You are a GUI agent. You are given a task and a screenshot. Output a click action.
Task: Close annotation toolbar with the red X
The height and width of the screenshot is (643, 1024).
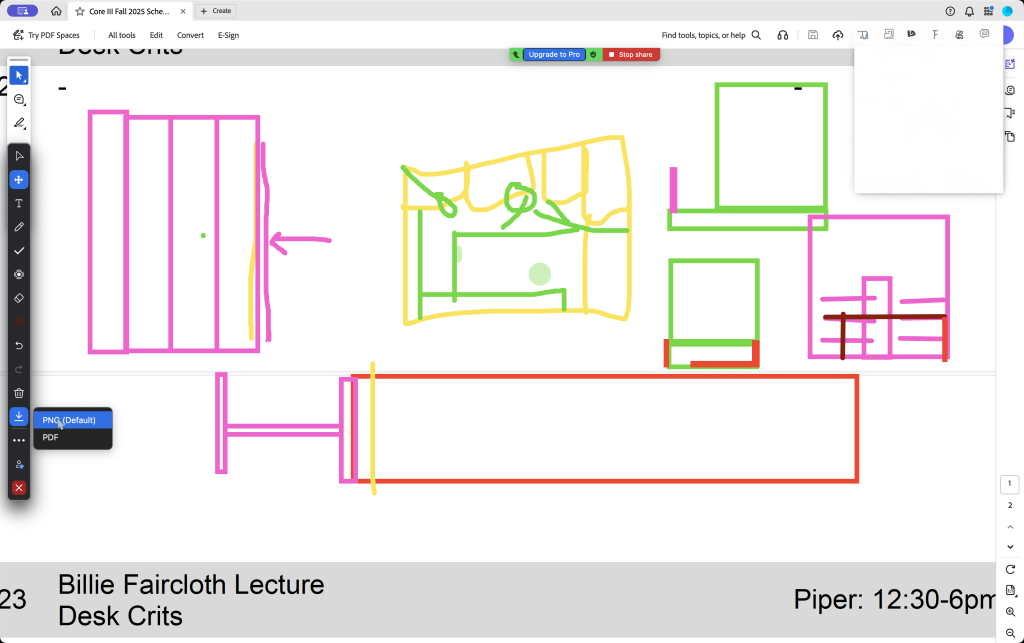coord(19,488)
